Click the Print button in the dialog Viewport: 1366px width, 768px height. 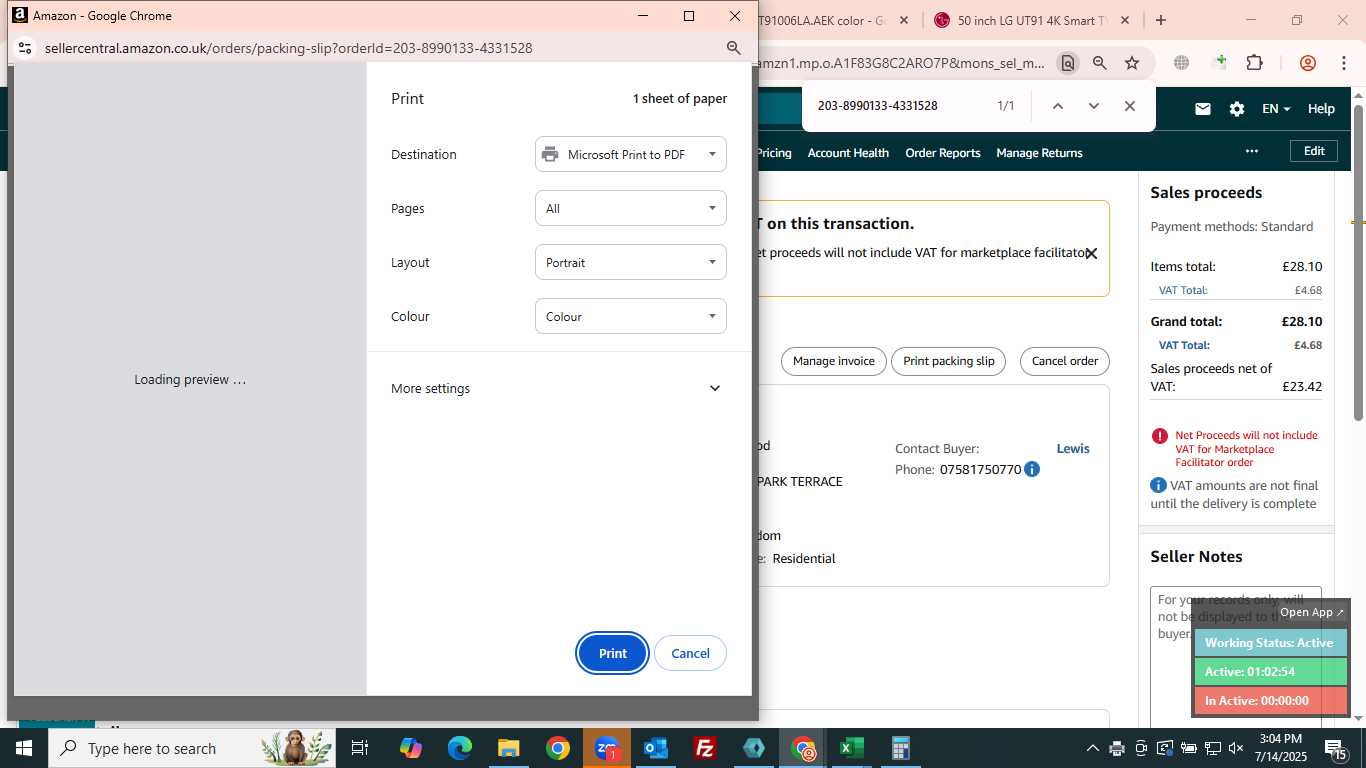click(x=612, y=653)
